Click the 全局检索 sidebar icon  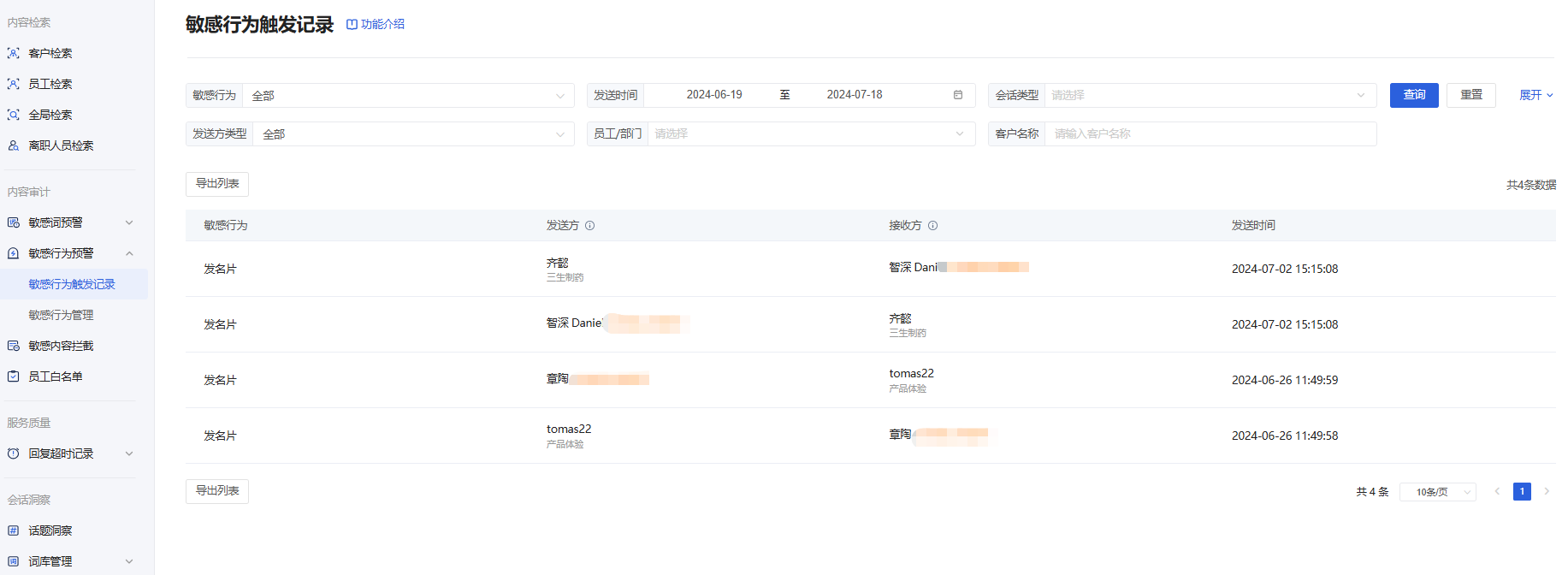(x=14, y=115)
